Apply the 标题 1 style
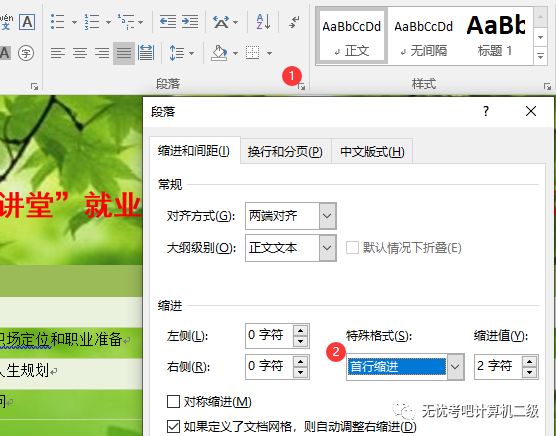 click(495, 36)
